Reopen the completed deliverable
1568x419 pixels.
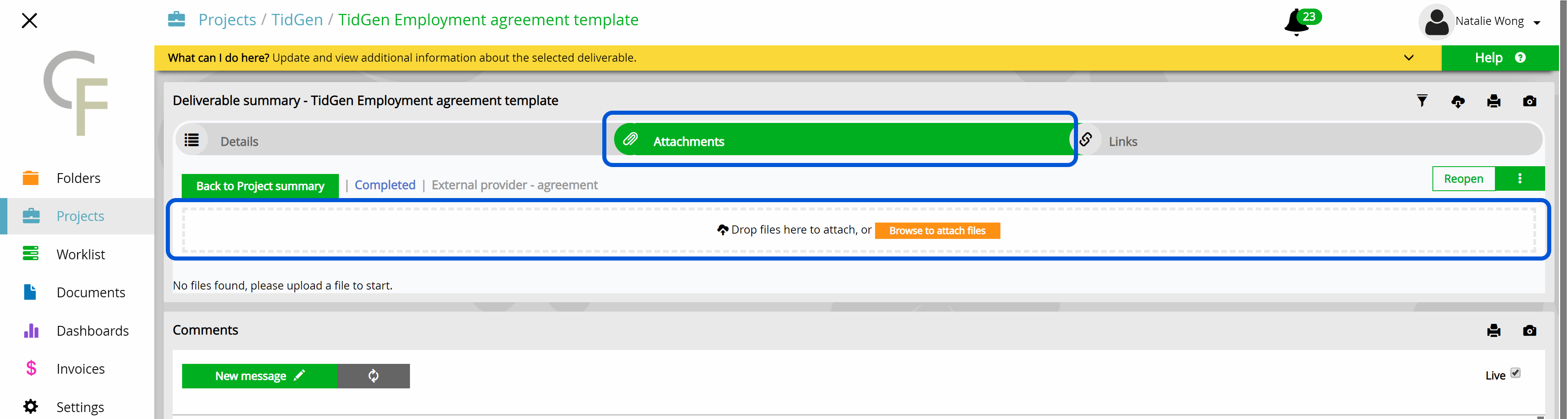pos(1463,178)
